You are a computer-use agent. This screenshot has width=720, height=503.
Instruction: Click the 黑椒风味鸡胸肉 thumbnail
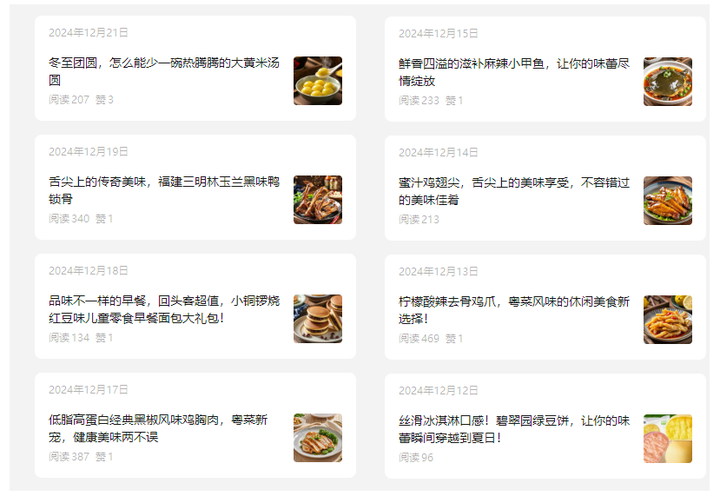point(318,438)
